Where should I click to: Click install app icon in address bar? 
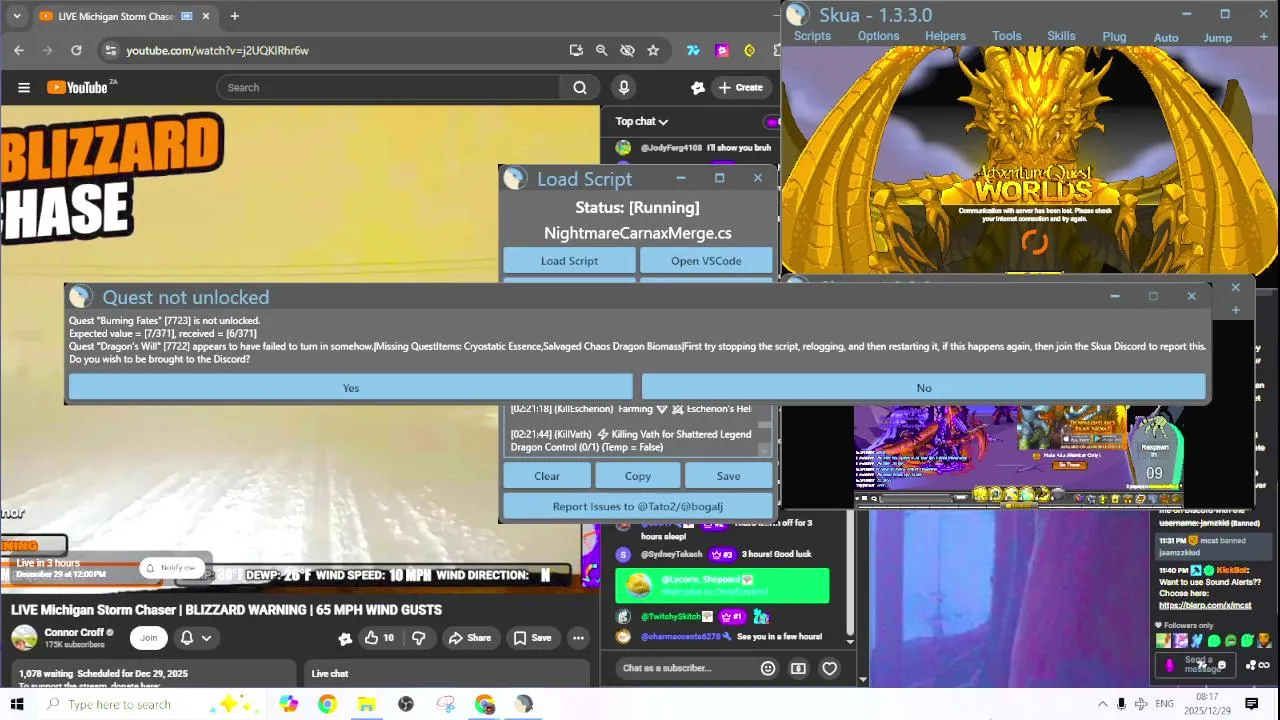[x=576, y=50]
